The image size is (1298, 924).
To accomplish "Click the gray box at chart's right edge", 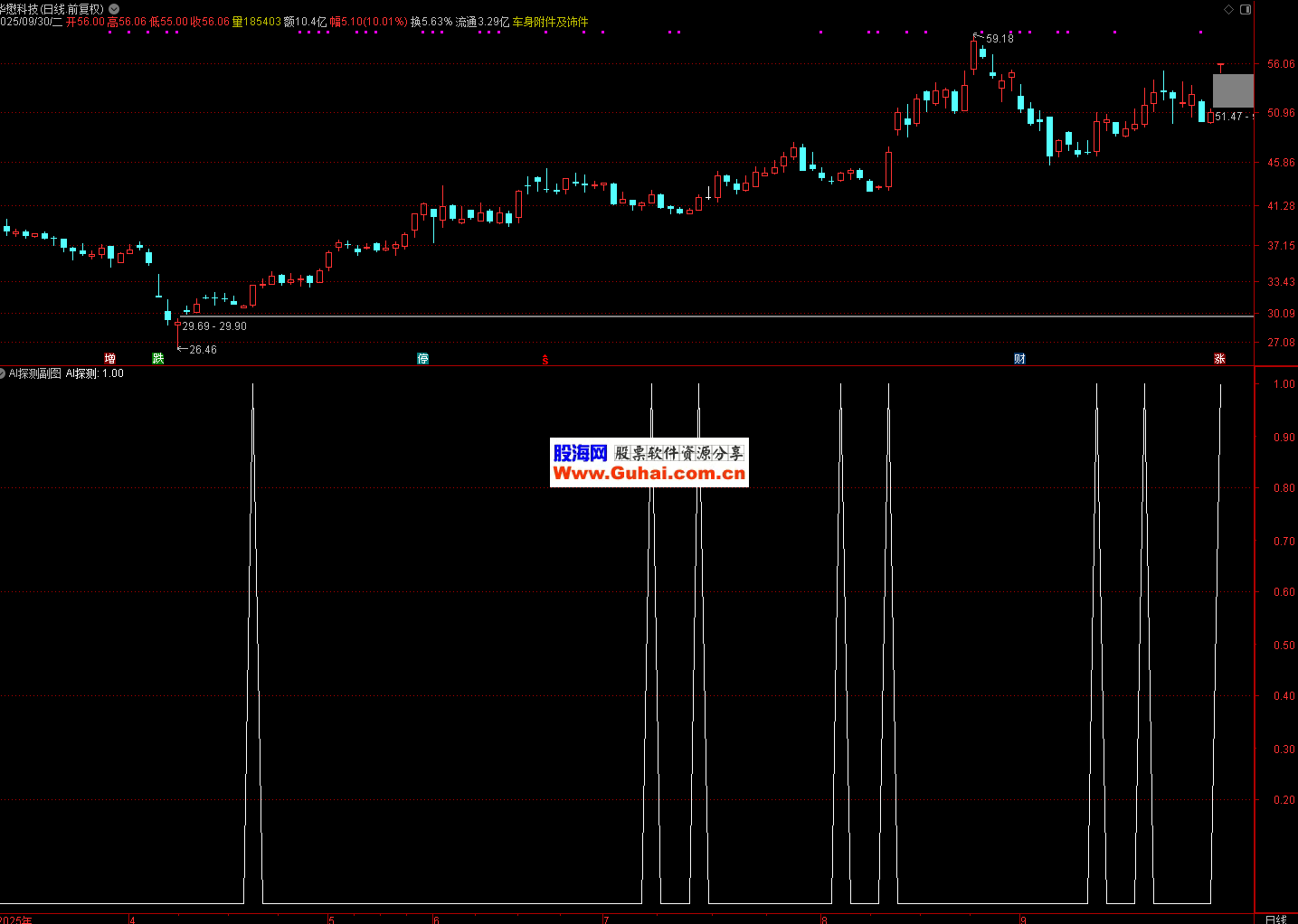I will pyautogui.click(x=1233, y=91).
